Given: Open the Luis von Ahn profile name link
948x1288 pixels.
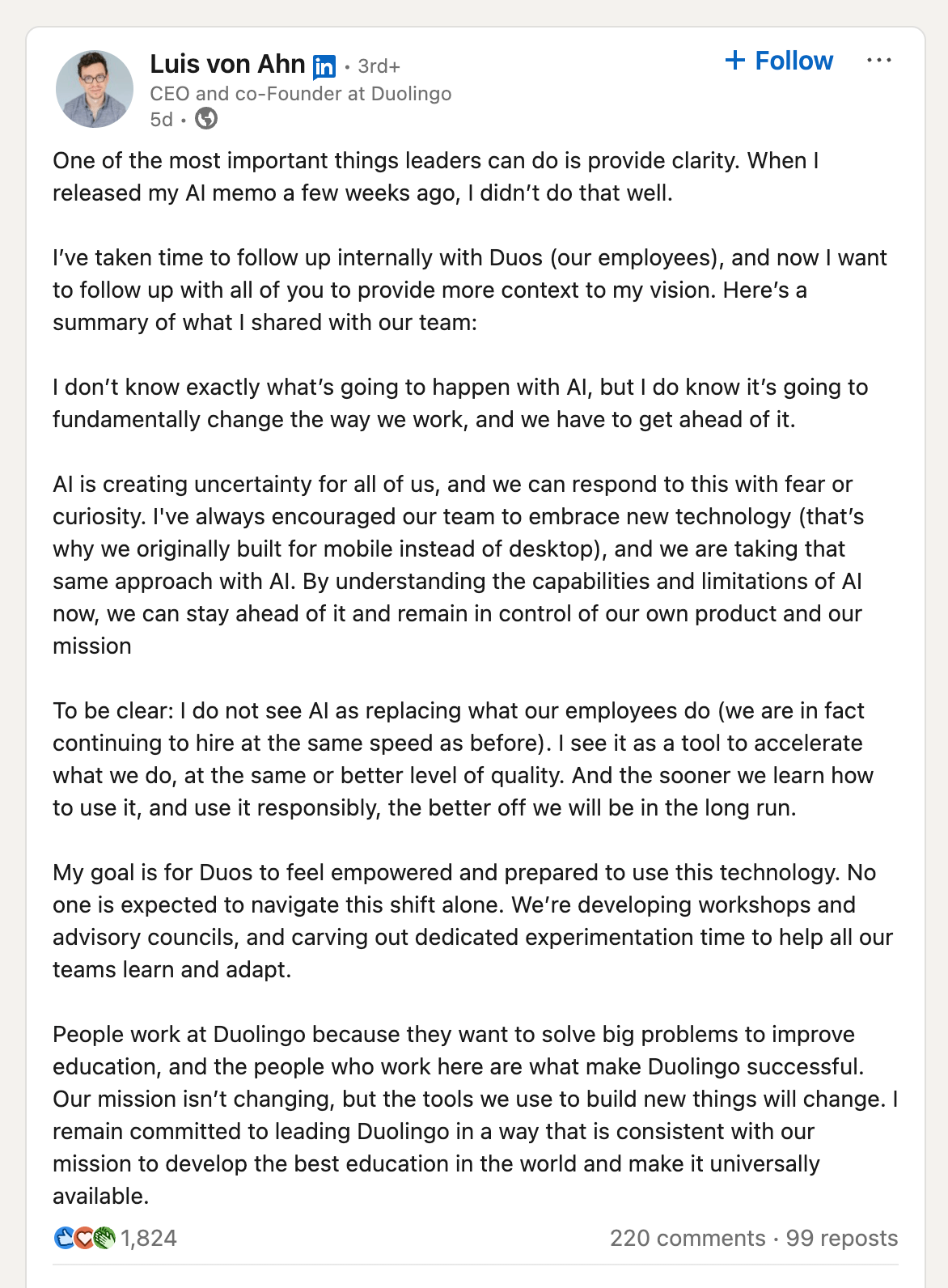Looking at the screenshot, I should (227, 64).
